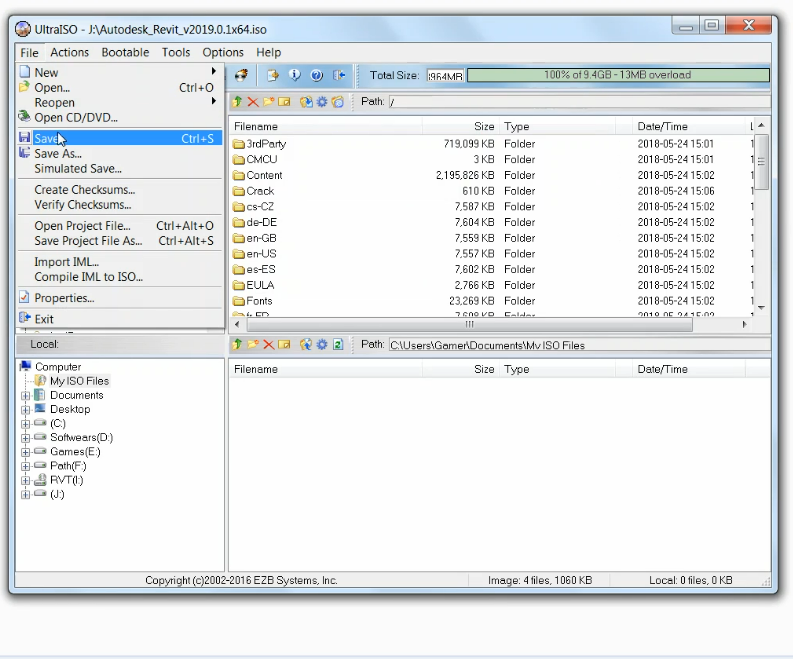Select the Computer tree root

tap(58, 367)
